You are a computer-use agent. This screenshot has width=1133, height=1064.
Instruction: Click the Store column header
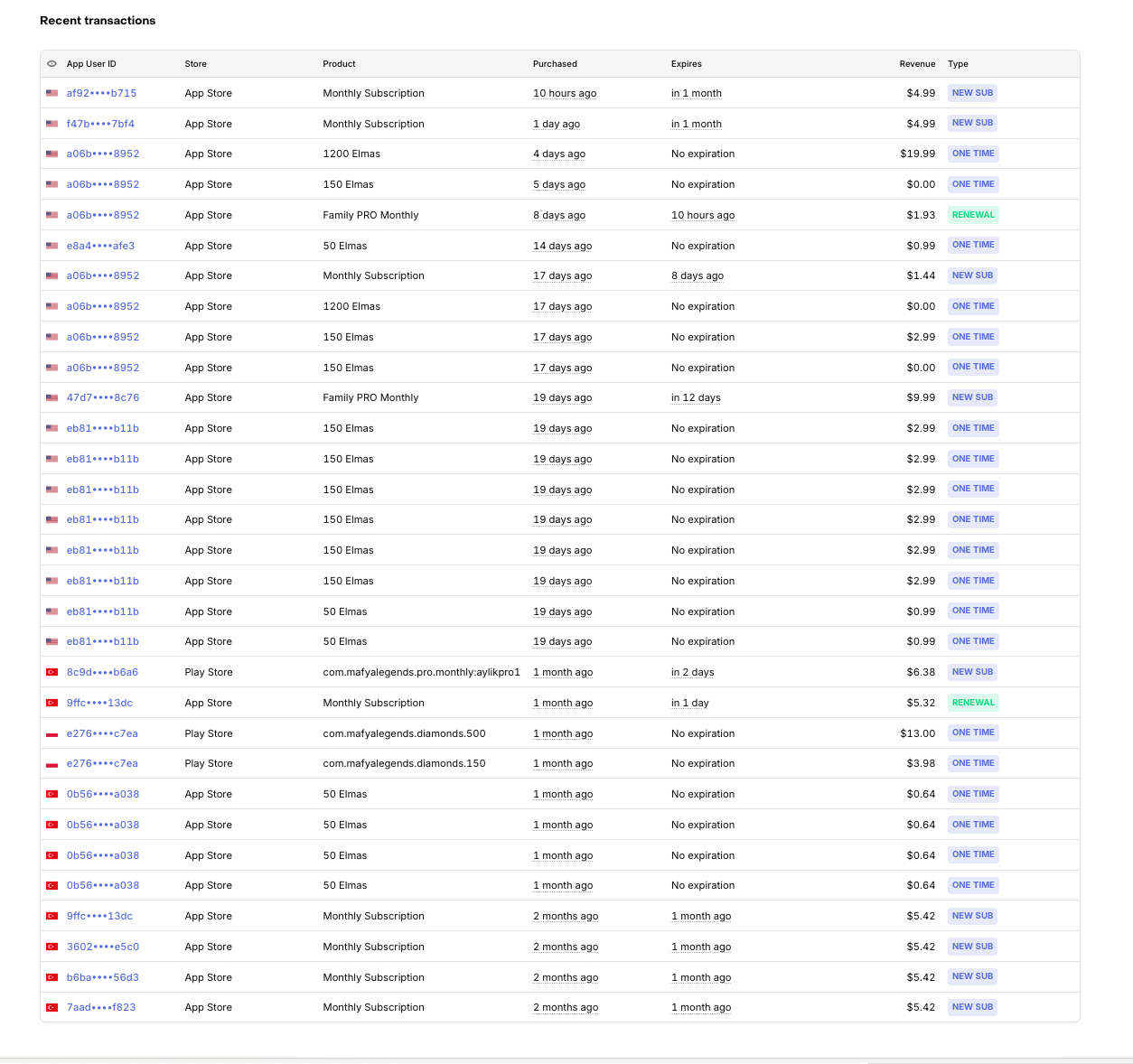click(195, 64)
